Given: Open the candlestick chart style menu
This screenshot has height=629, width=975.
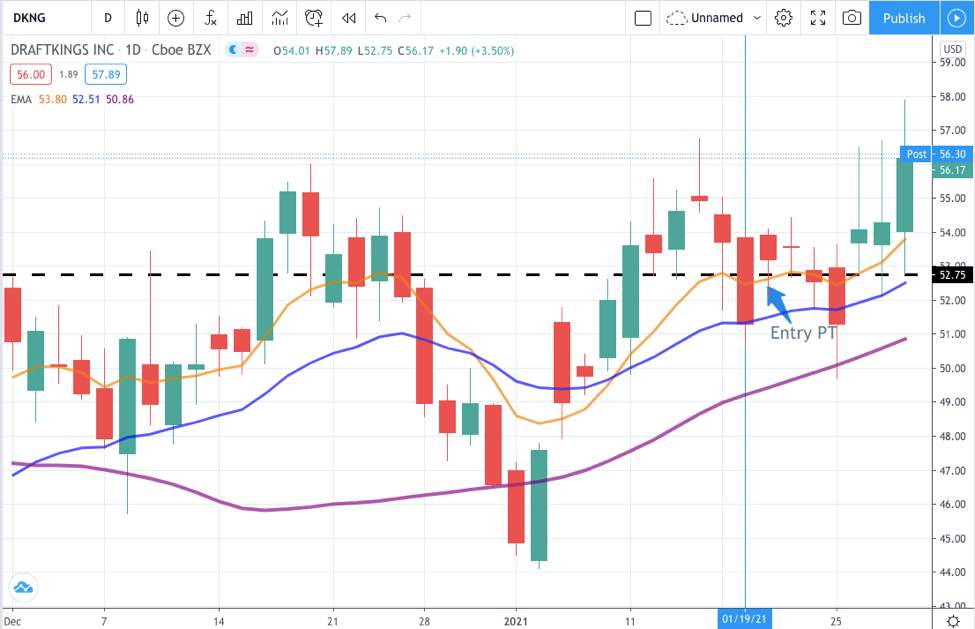Looking at the screenshot, I should [x=142, y=18].
